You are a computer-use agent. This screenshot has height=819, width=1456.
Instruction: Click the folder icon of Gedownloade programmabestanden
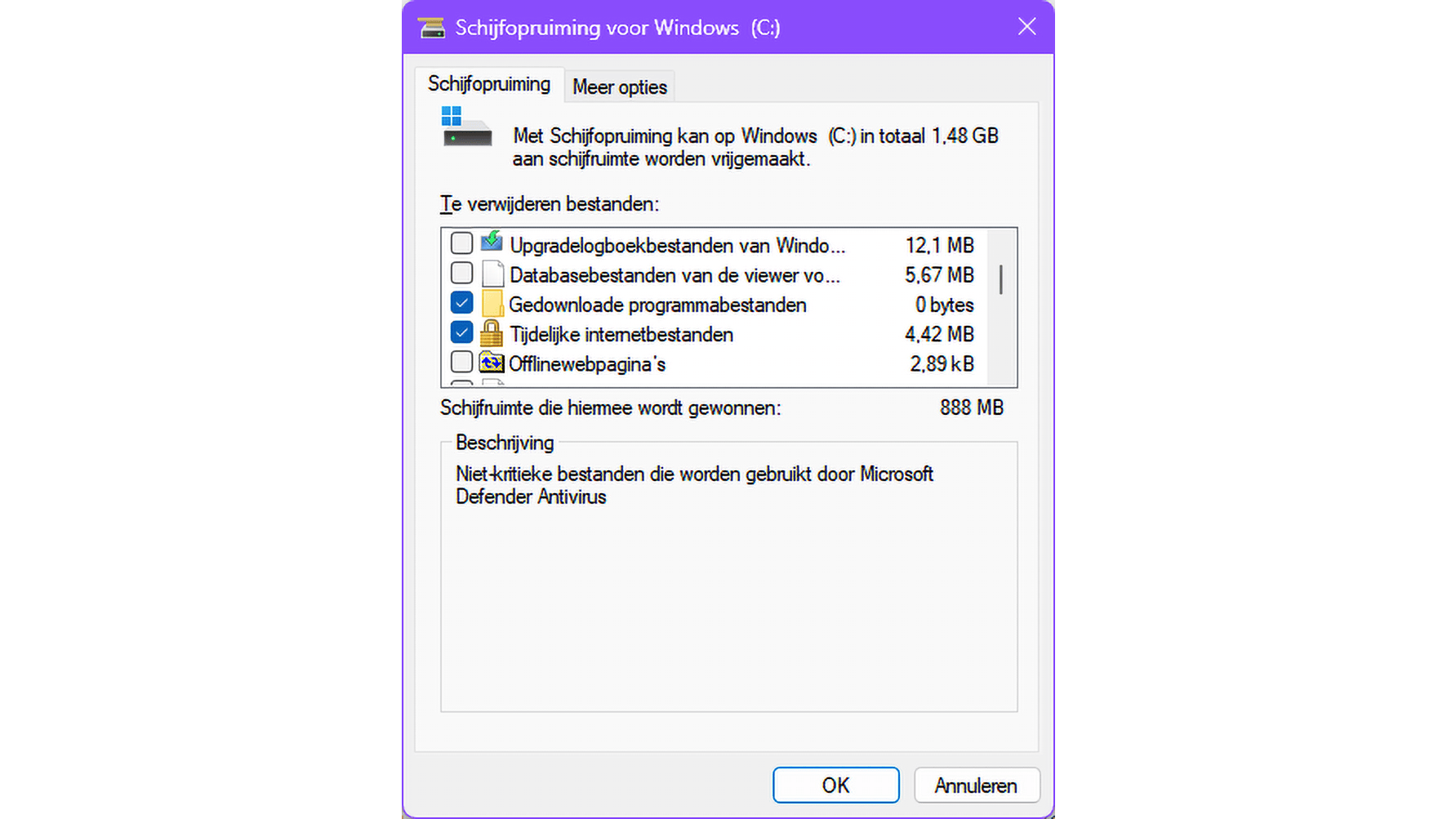tap(492, 304)
